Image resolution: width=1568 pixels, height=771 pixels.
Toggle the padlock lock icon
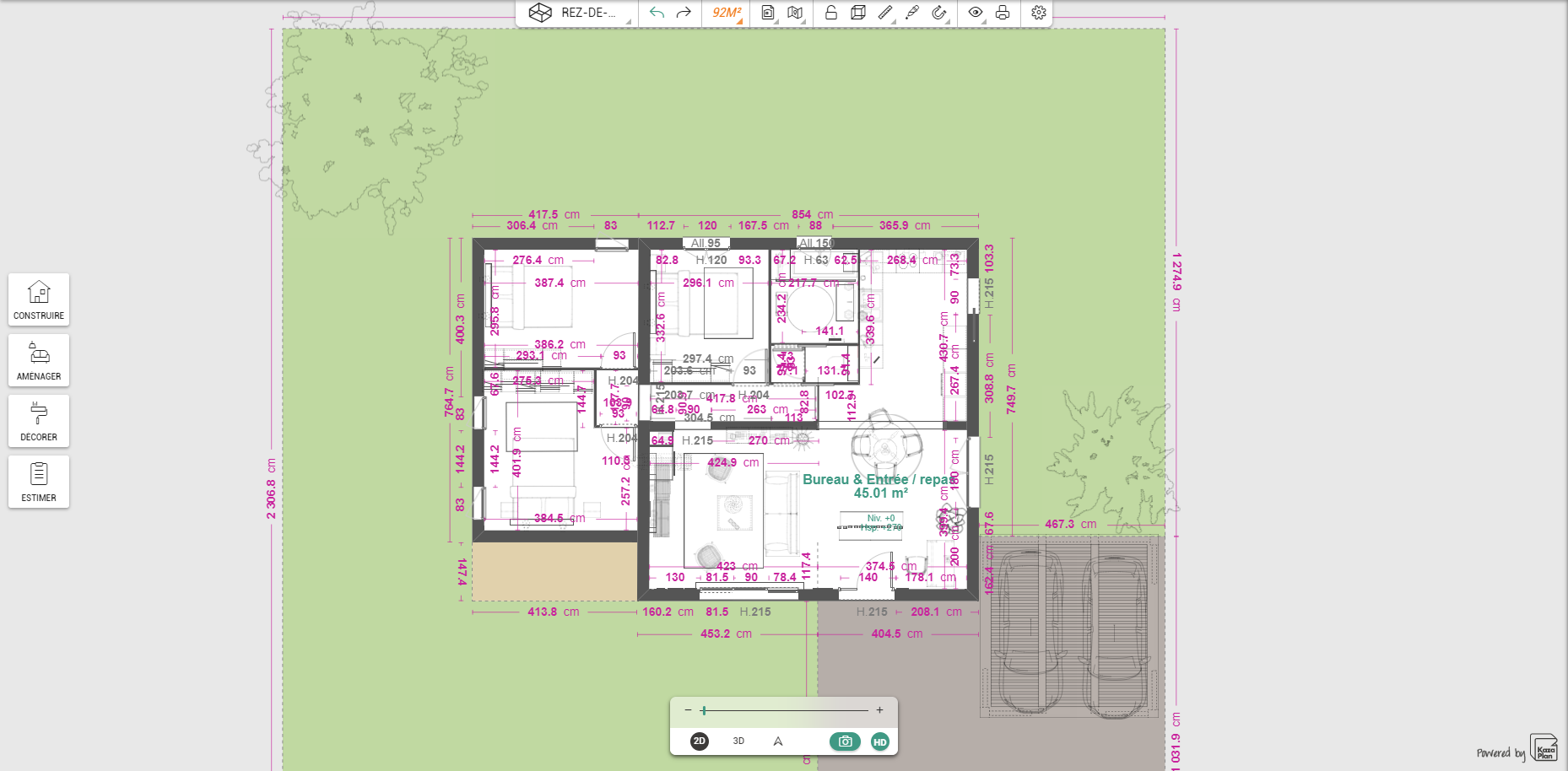coord(831,13)
